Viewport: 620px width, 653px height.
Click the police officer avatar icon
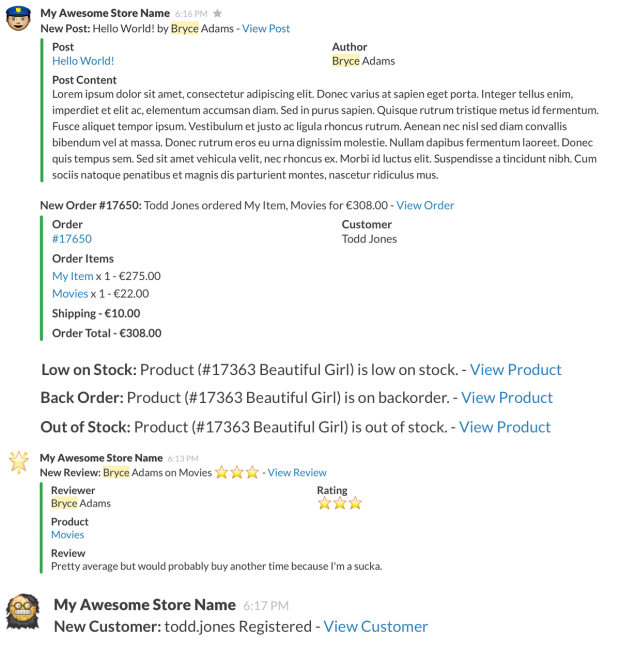pyautogui.click(x=19, y=20)
